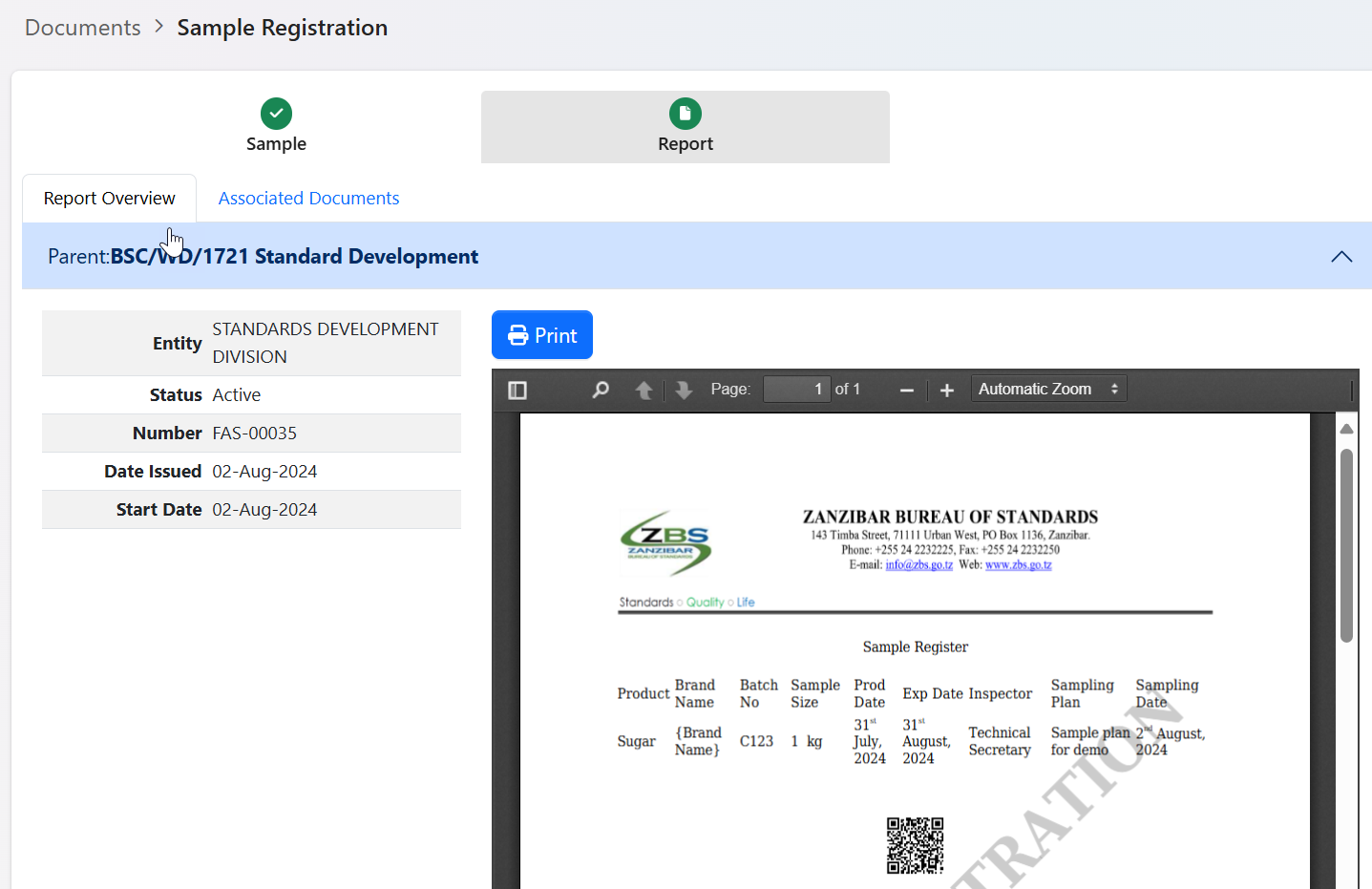This screenshot has width=1372, height=889.
Task: Zoom in on the PDF document
Action: tap(947, 390)
